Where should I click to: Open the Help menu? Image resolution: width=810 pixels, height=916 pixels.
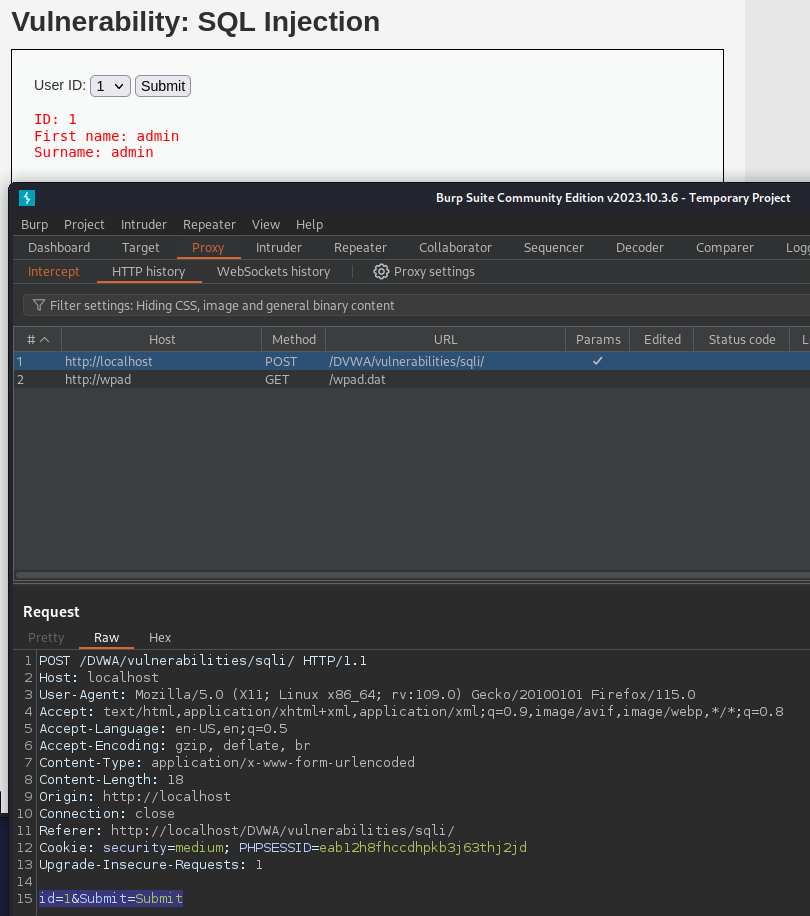click(x=310, y=224)
